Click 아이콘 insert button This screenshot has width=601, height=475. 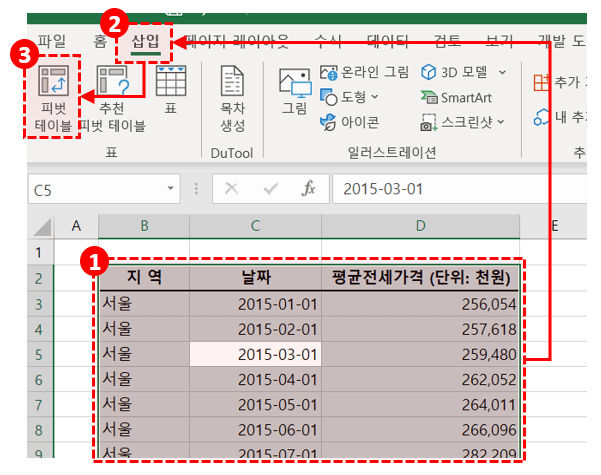[349, 122]
